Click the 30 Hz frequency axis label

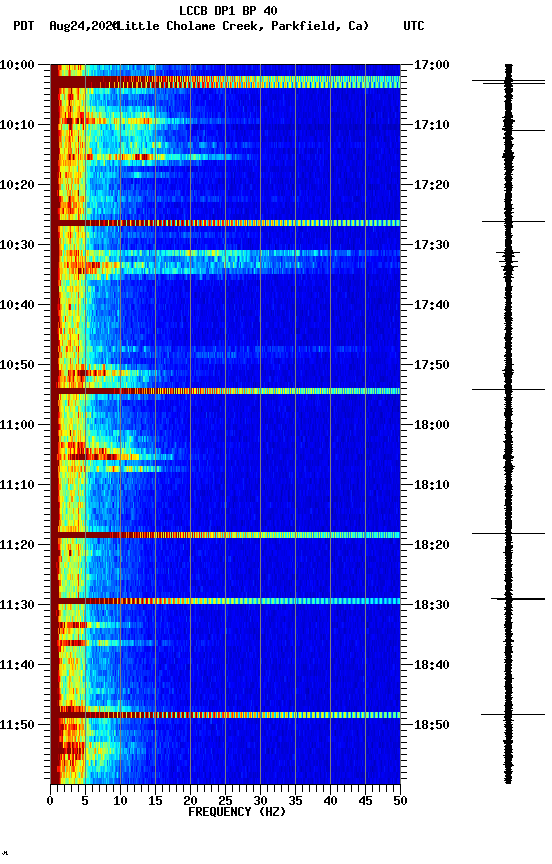[261, 801]
